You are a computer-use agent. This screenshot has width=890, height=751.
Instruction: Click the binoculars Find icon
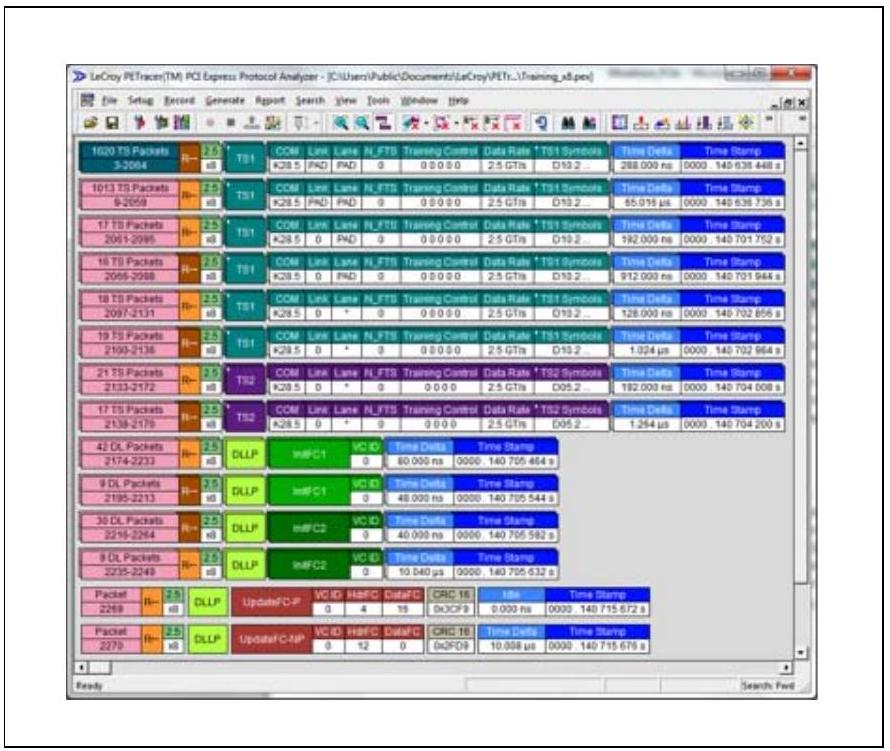coord(568,123)
